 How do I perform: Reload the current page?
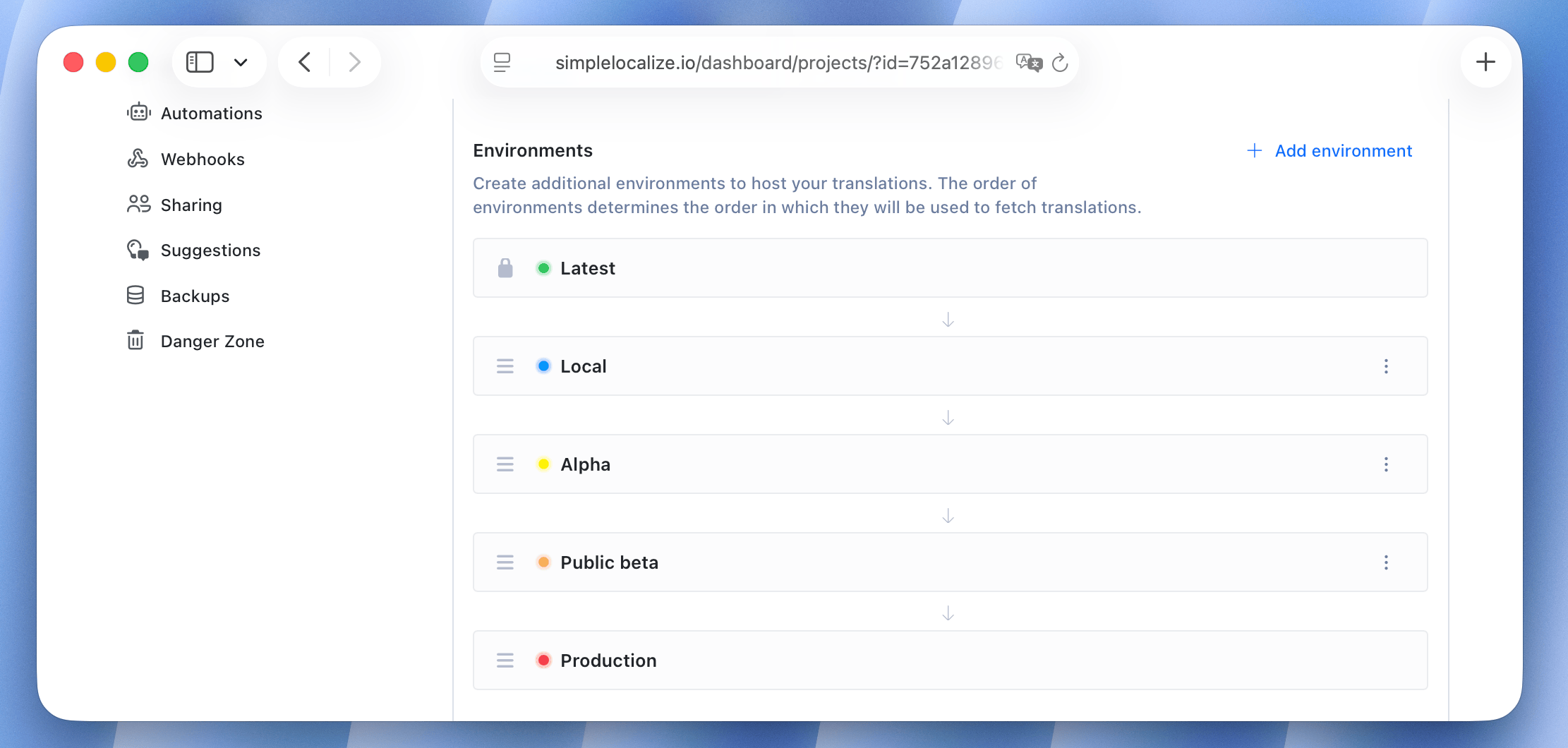(x=1061, y=62)
